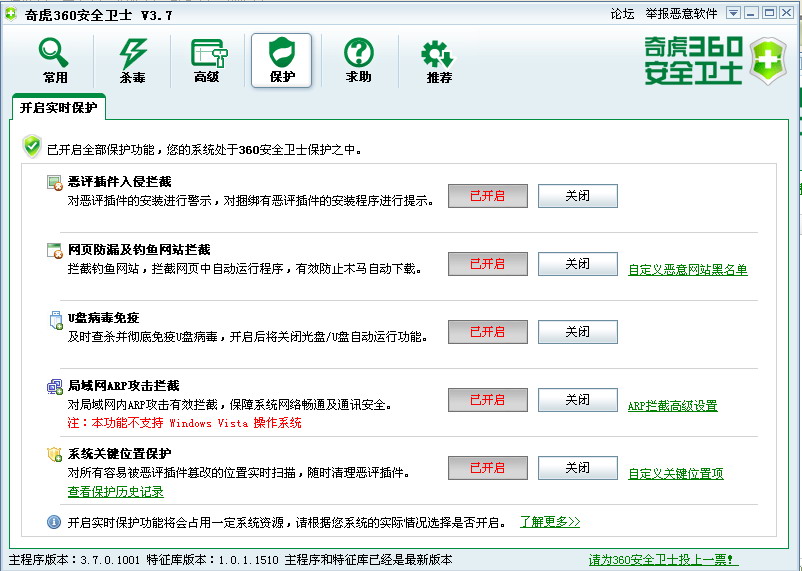This screenshot has width=802, height=571.
Task: Click the 主程序和特征库已经是最新版本 status text
Action: [x=368, y=560]
